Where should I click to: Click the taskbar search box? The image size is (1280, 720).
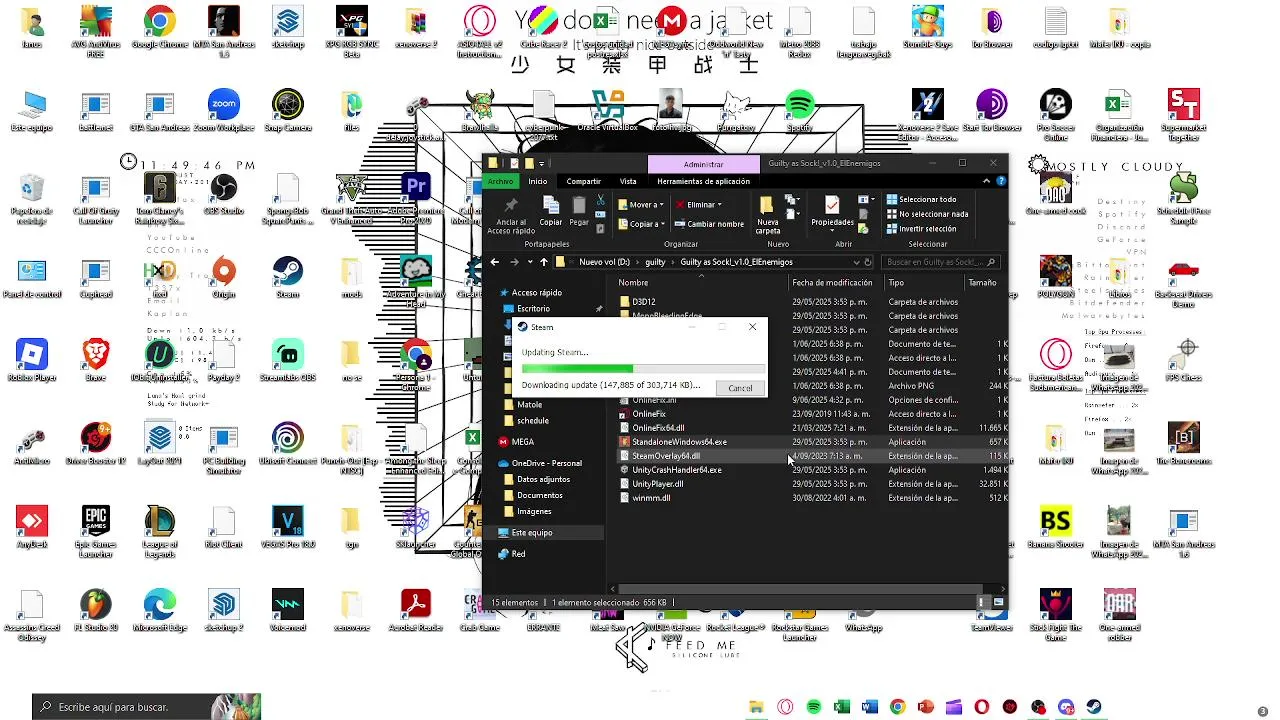tap(146, 707)
